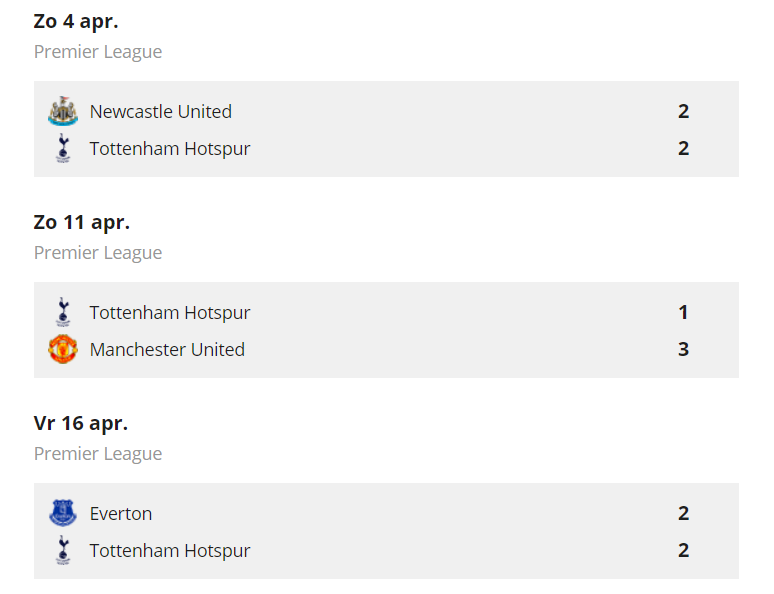Click Tottenham crest in the Manchester United match
The width and height of the screenshot is (774, 594).
coord(63,313)
